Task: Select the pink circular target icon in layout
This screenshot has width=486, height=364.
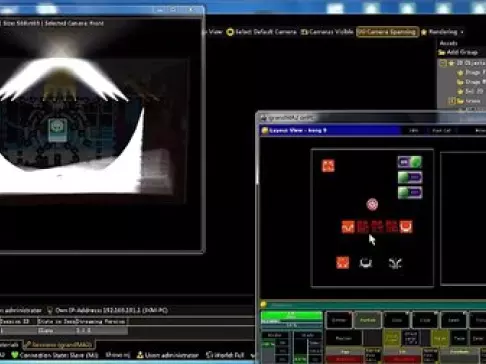Action: 372,204
